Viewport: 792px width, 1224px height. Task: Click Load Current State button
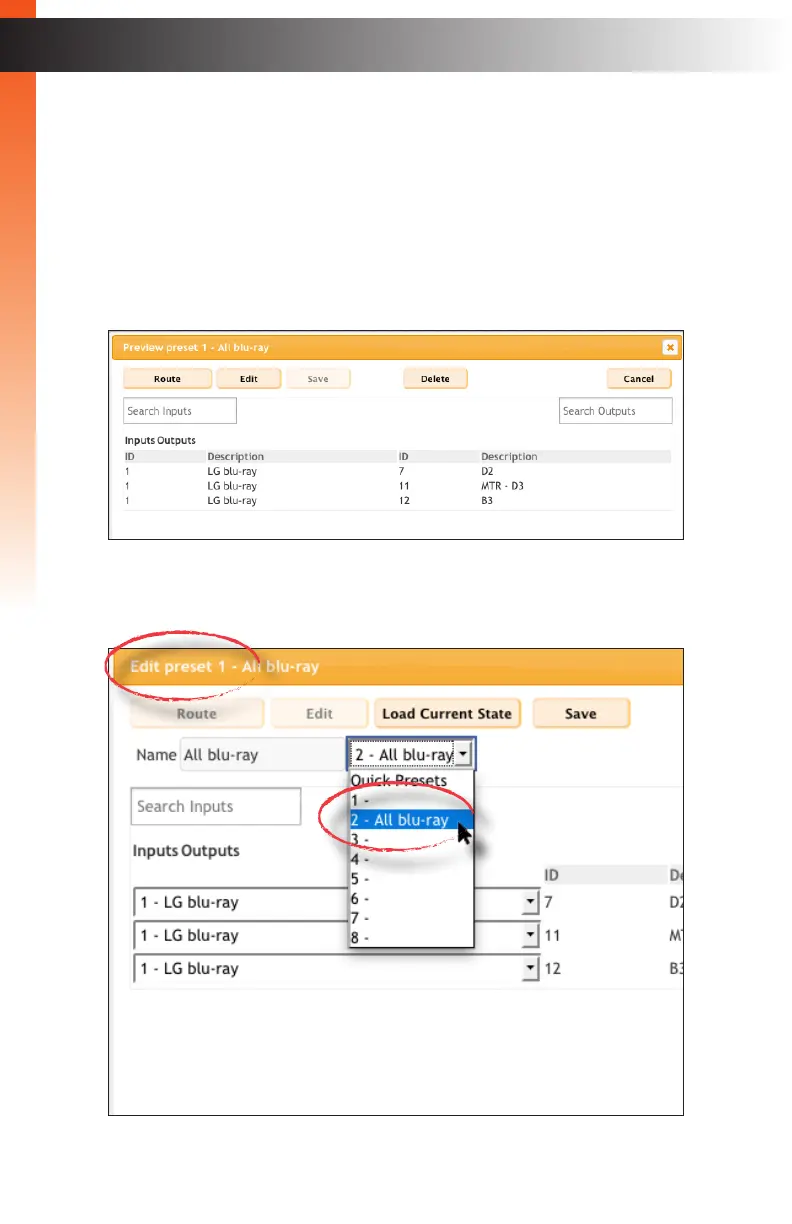point(447,714)
